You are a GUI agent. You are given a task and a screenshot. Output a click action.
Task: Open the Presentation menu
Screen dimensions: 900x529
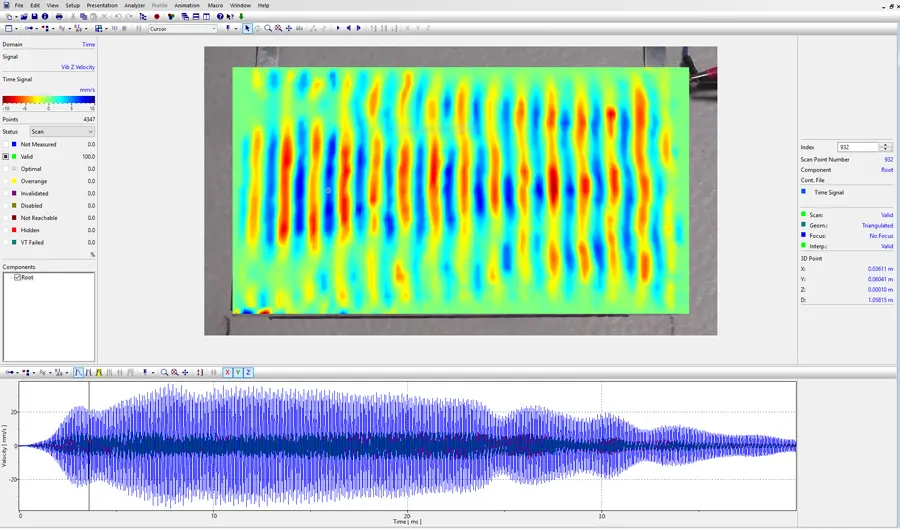(102, 5)
